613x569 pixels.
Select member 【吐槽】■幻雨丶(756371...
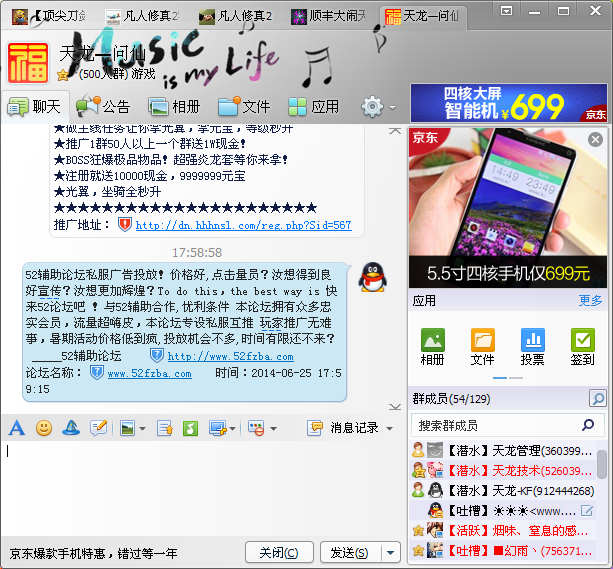tap(503, 551)
